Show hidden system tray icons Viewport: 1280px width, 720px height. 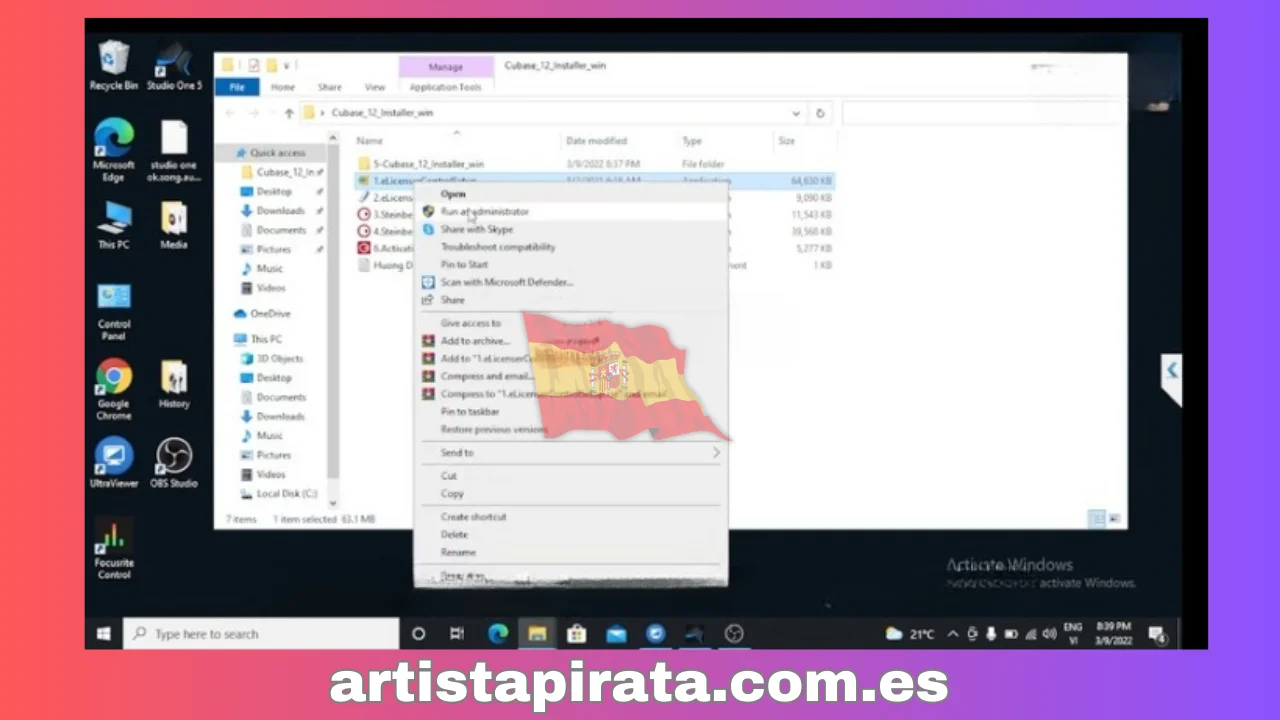click(x=952, y=634)
